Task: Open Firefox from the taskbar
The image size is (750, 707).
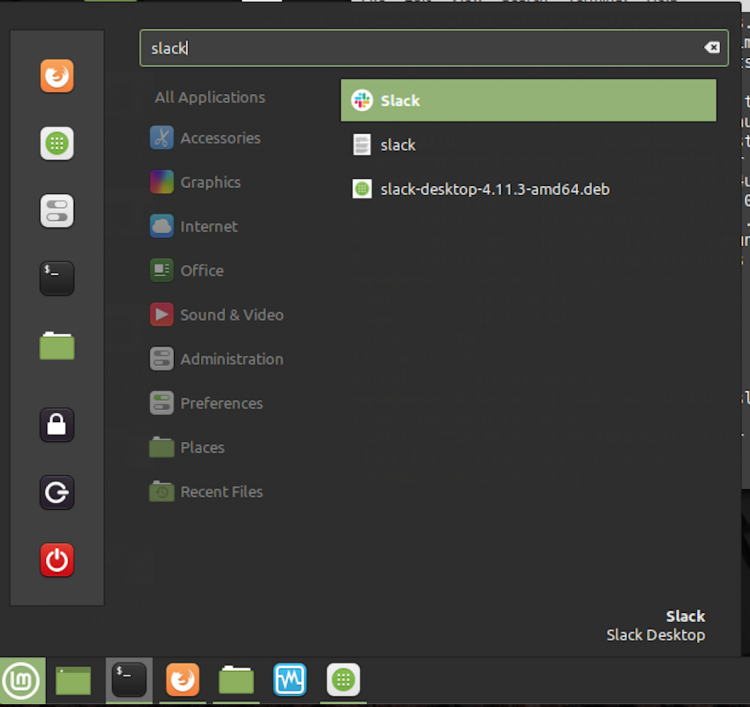Action: click(x=183, y=680)
